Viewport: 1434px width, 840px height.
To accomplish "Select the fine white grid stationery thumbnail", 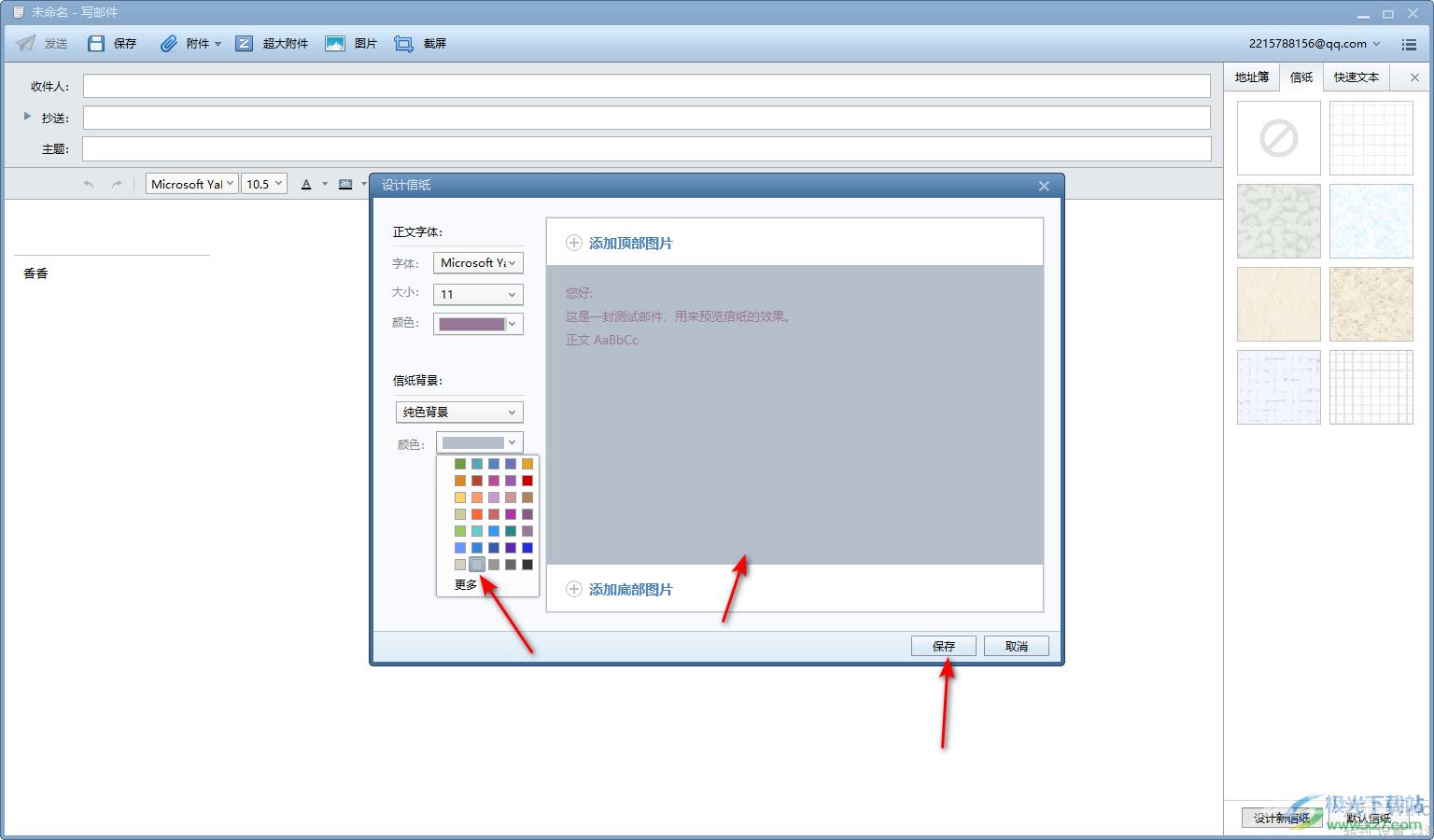I will [x=1371, y=138].
